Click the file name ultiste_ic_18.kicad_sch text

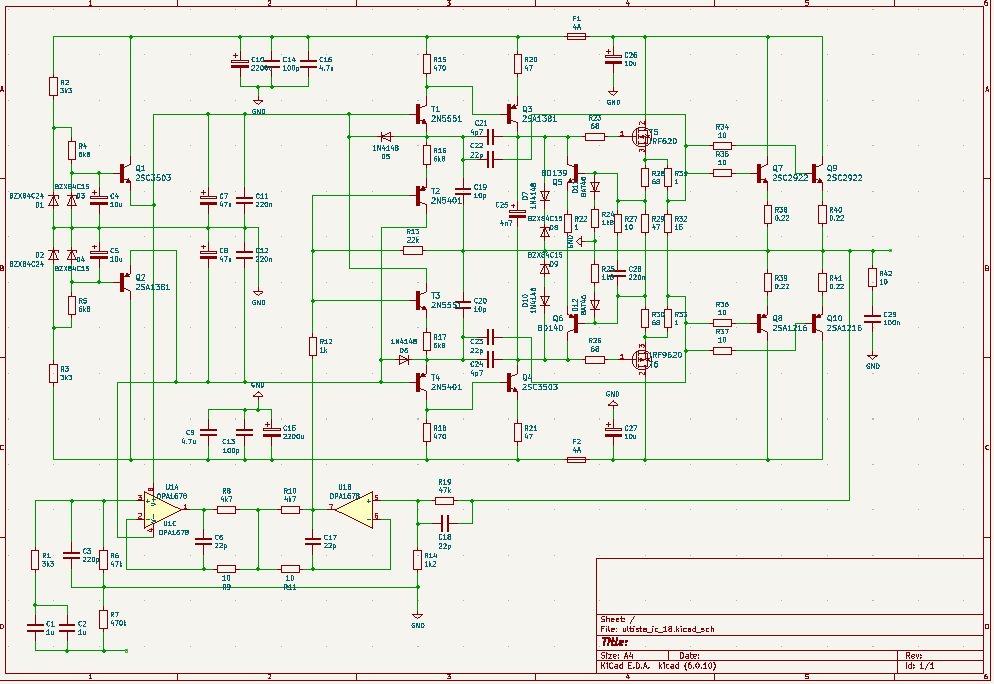668,629
